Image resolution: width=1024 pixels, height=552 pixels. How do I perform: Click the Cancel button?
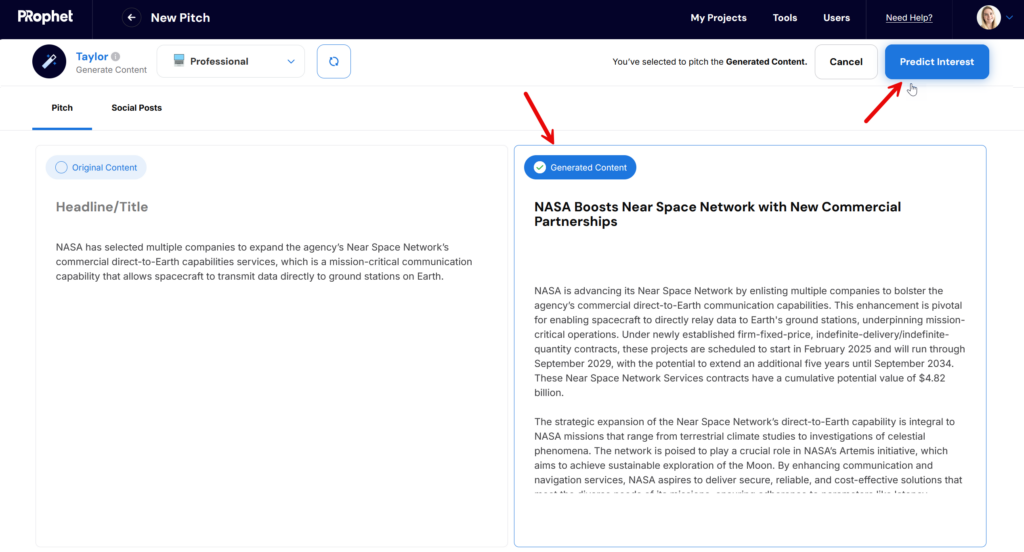(x=846, y=61)
